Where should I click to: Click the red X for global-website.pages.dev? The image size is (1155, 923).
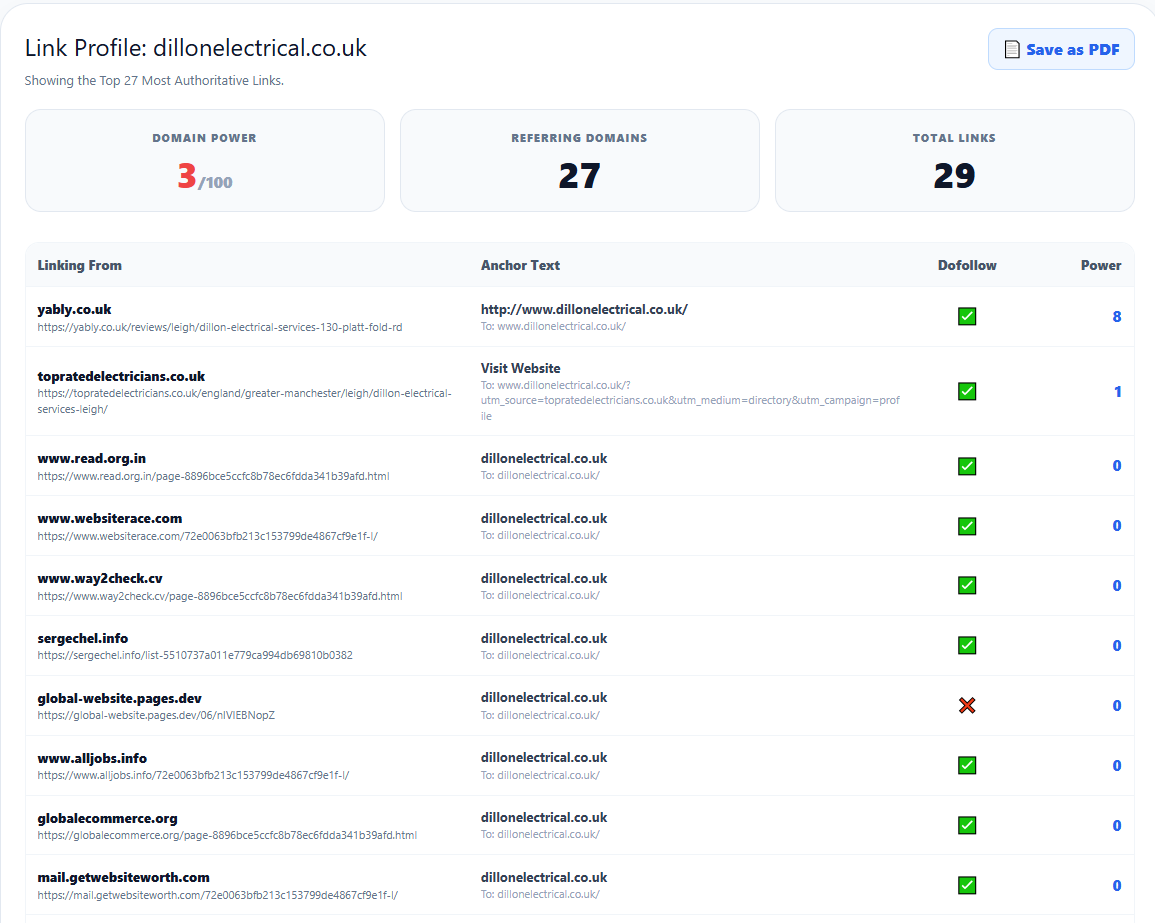click(x=967, y=706)
